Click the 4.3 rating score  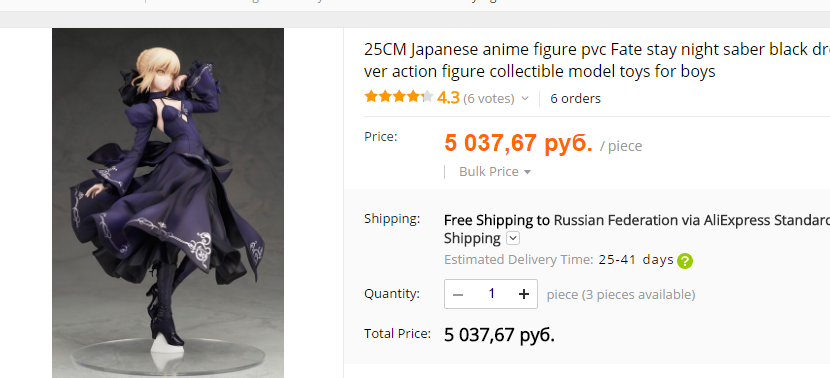[448, 98]
